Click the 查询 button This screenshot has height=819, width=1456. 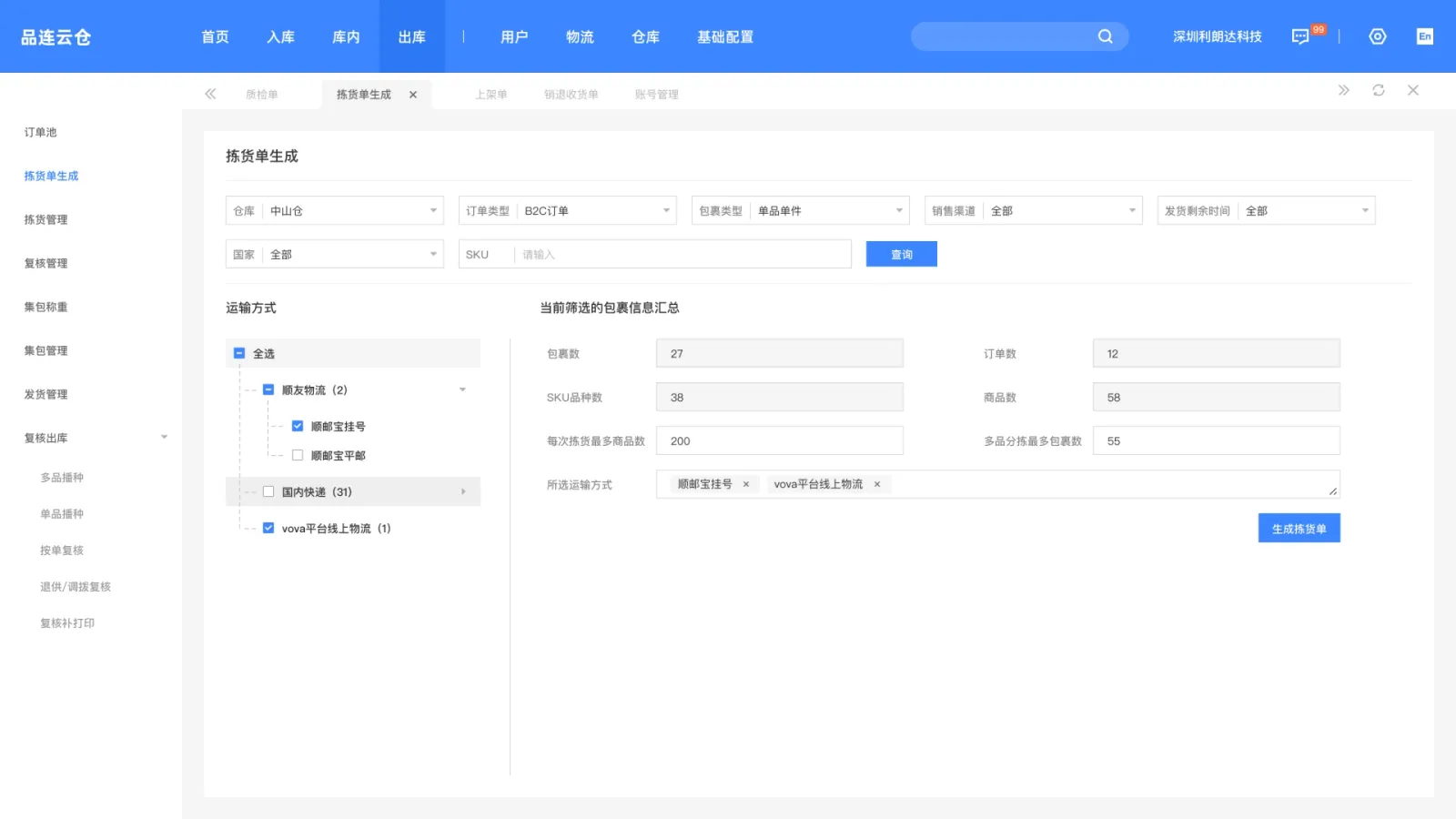[x=902, y=254]
